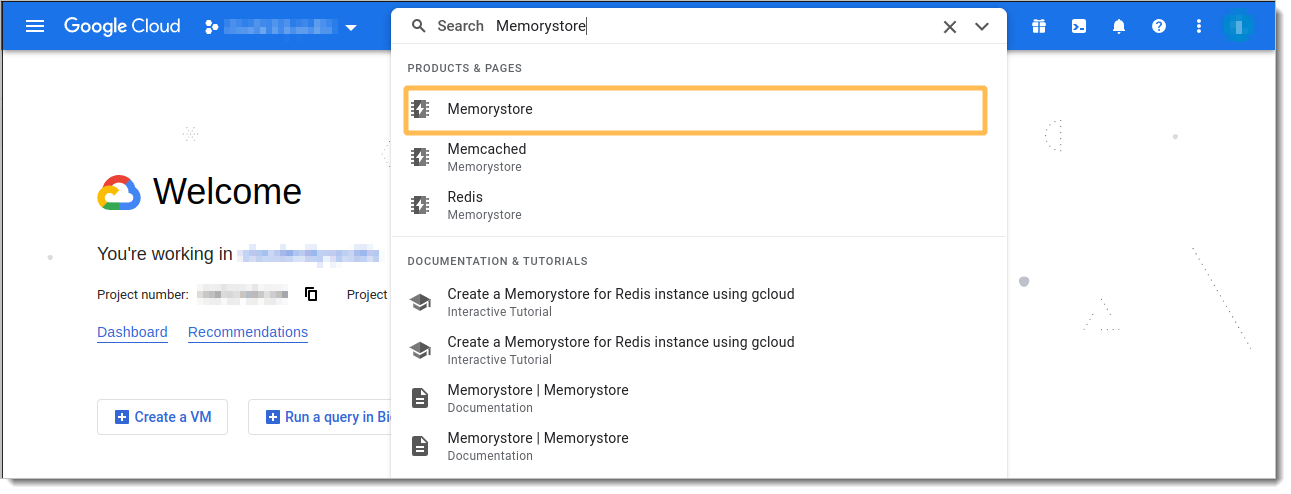
Task: Open the notifications bell
Action: point(1119,27)
